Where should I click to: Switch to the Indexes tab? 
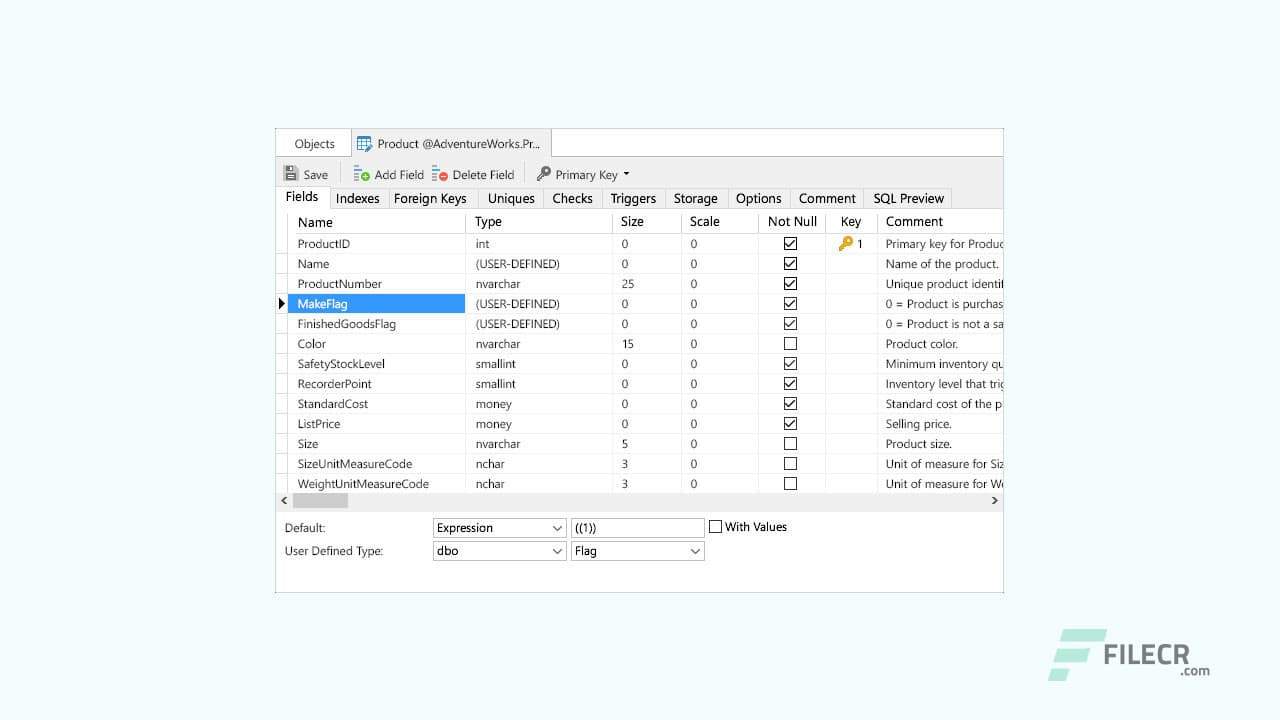358,198
